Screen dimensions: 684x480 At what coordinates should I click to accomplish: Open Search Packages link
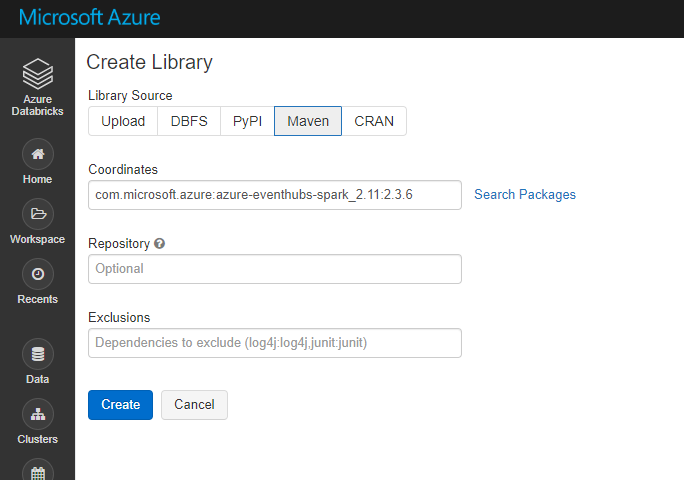525,195
